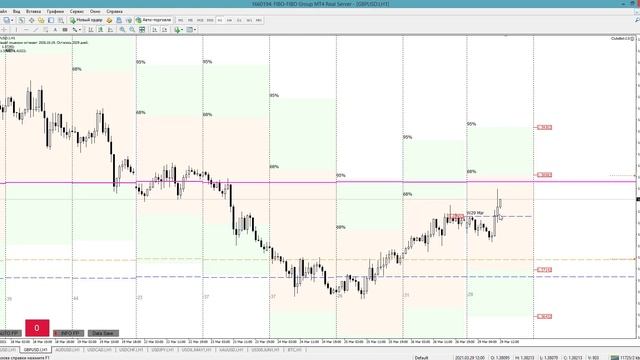640x360 pixels.
Task: Switch chart to line chart type
Action: (x=111, y=29)
